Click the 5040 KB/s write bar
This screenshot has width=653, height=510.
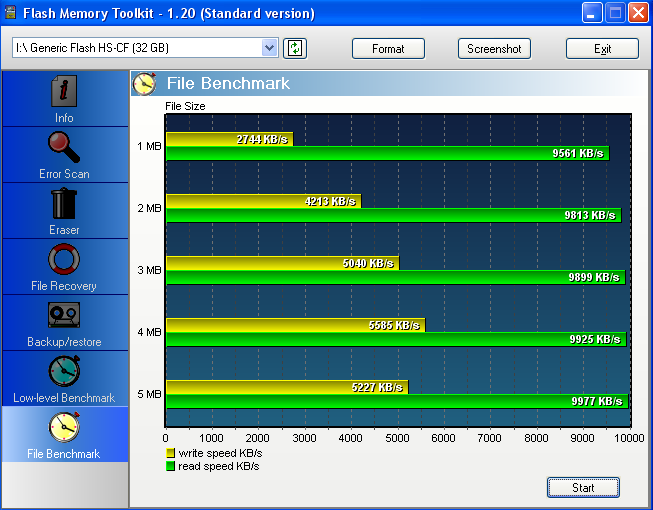click(282, 263)
